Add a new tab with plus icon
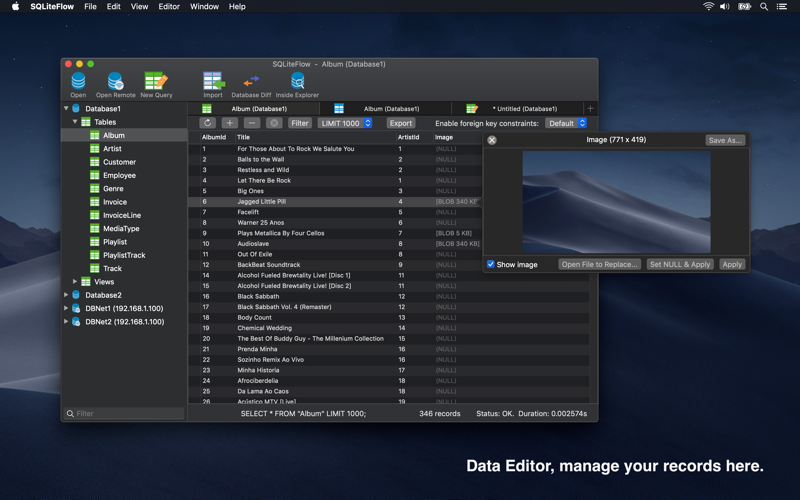The width and height of the screenshot is (800, 500). (590, 108)
